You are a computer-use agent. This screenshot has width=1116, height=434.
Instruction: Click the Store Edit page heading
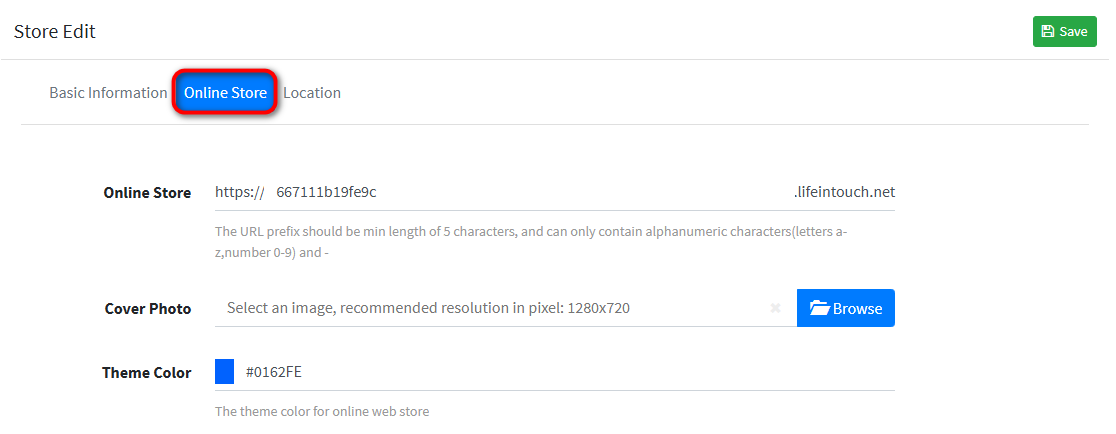(x=55, y=31)
